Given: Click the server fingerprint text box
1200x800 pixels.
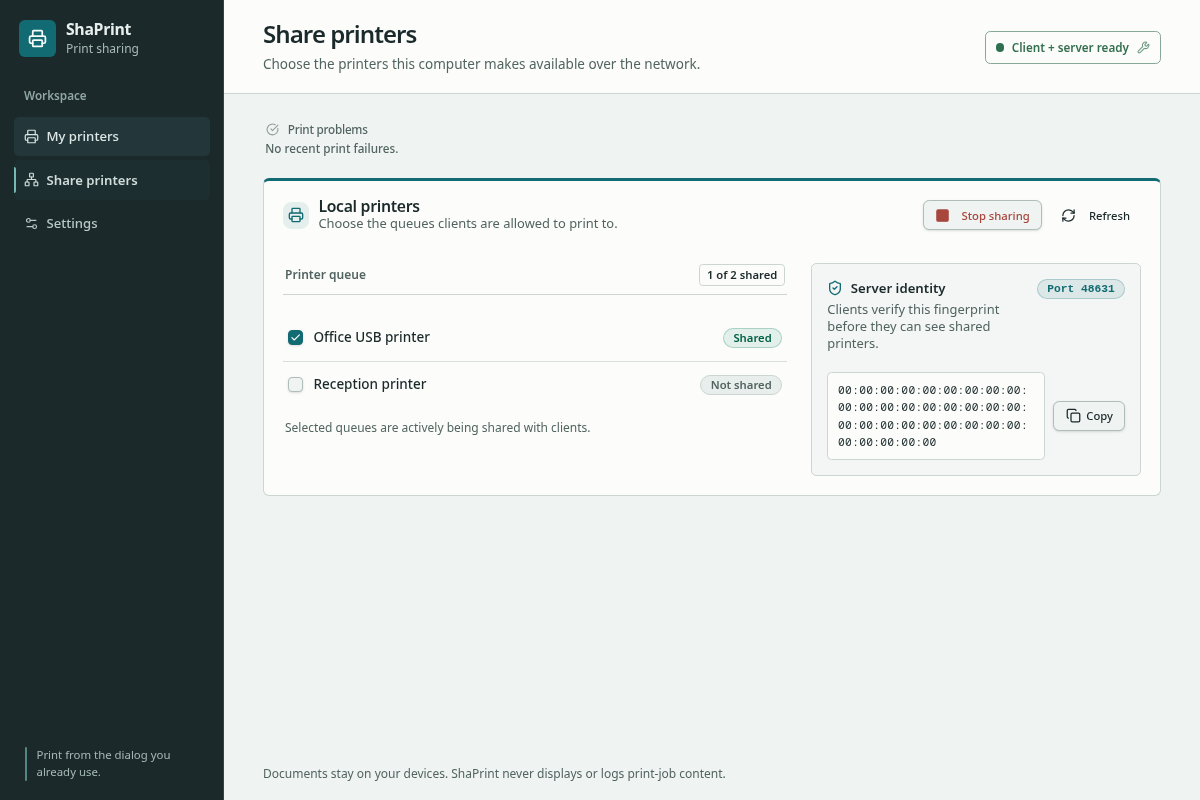Looking at the screenshot, I should (x=936, y=416).
